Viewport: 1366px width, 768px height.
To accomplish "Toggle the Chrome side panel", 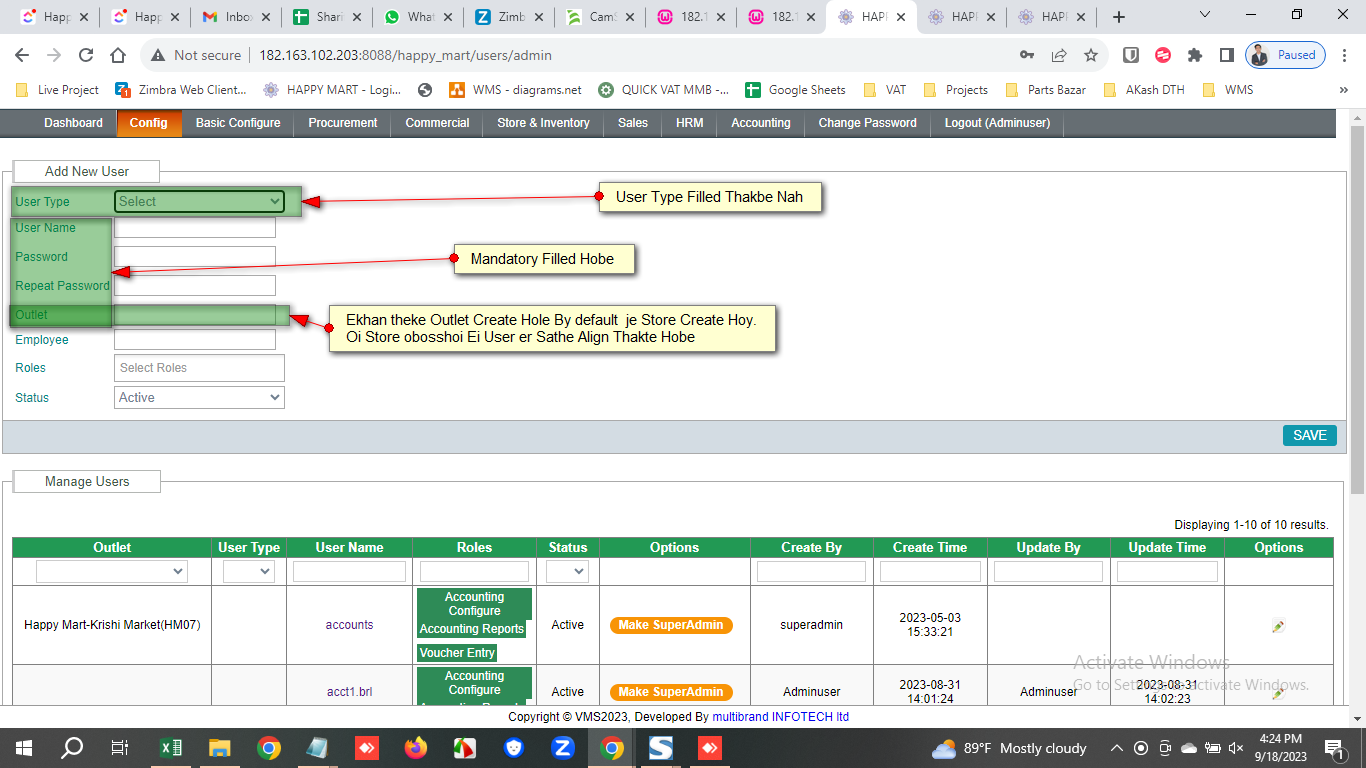I will tap(1227, 55).
